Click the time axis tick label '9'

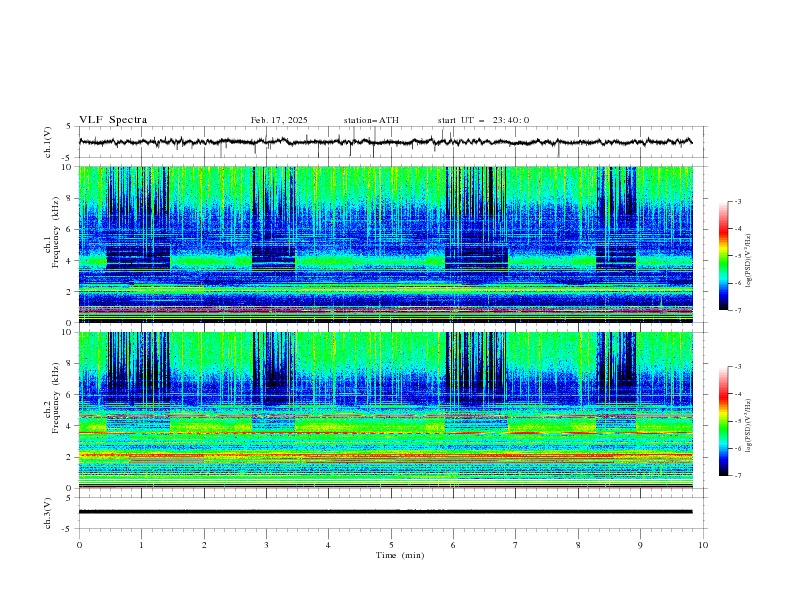click(640, 545)
